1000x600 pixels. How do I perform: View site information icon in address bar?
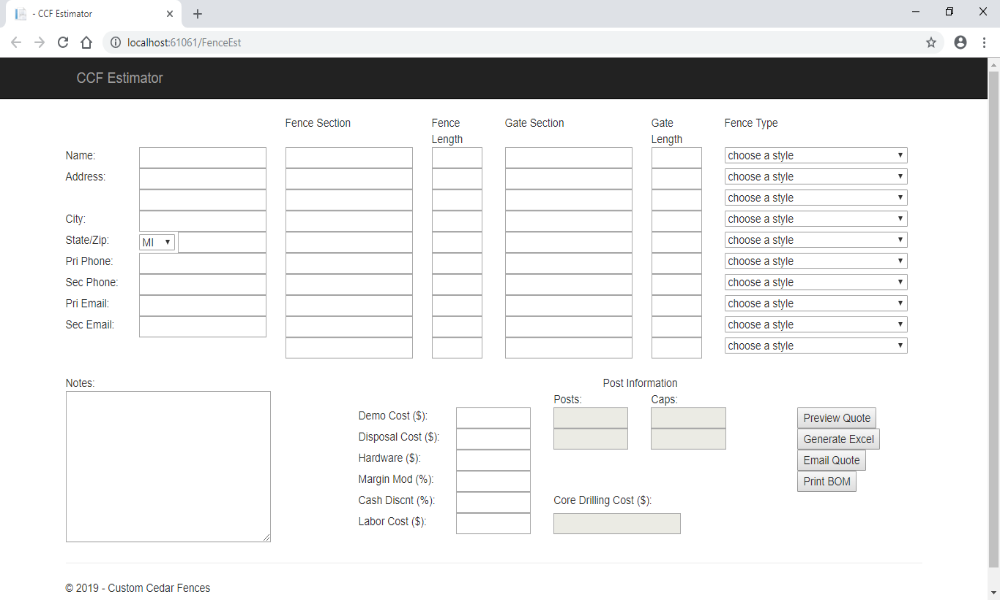(x=115, y=43)
